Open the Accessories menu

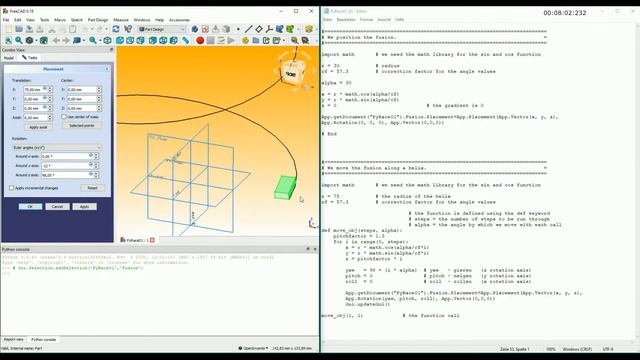point(179,20)
